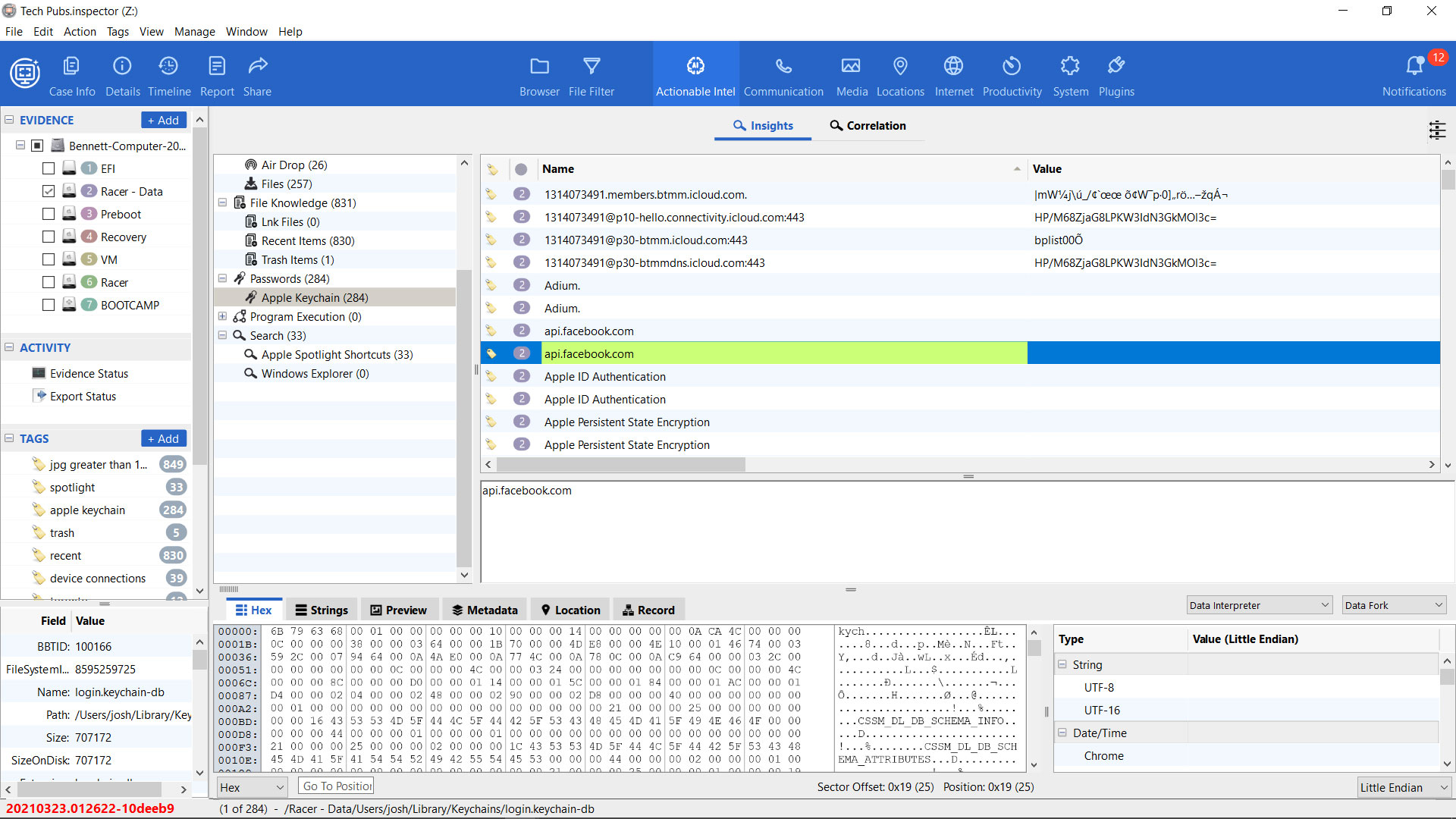This screenshot has height=819, width=1456.
Task: Click + Add next to TAGS
Action: pyautogui.click(x=163, y=438)
